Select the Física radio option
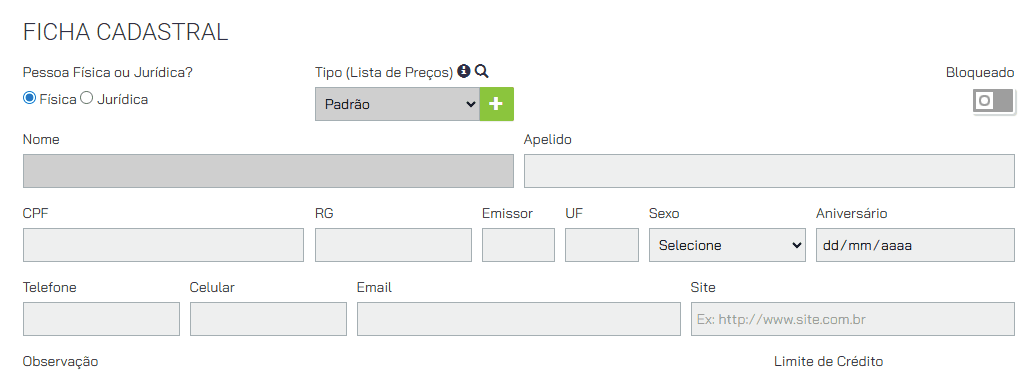Viewport: 1031px width, 371px height. tap(29, 98)
